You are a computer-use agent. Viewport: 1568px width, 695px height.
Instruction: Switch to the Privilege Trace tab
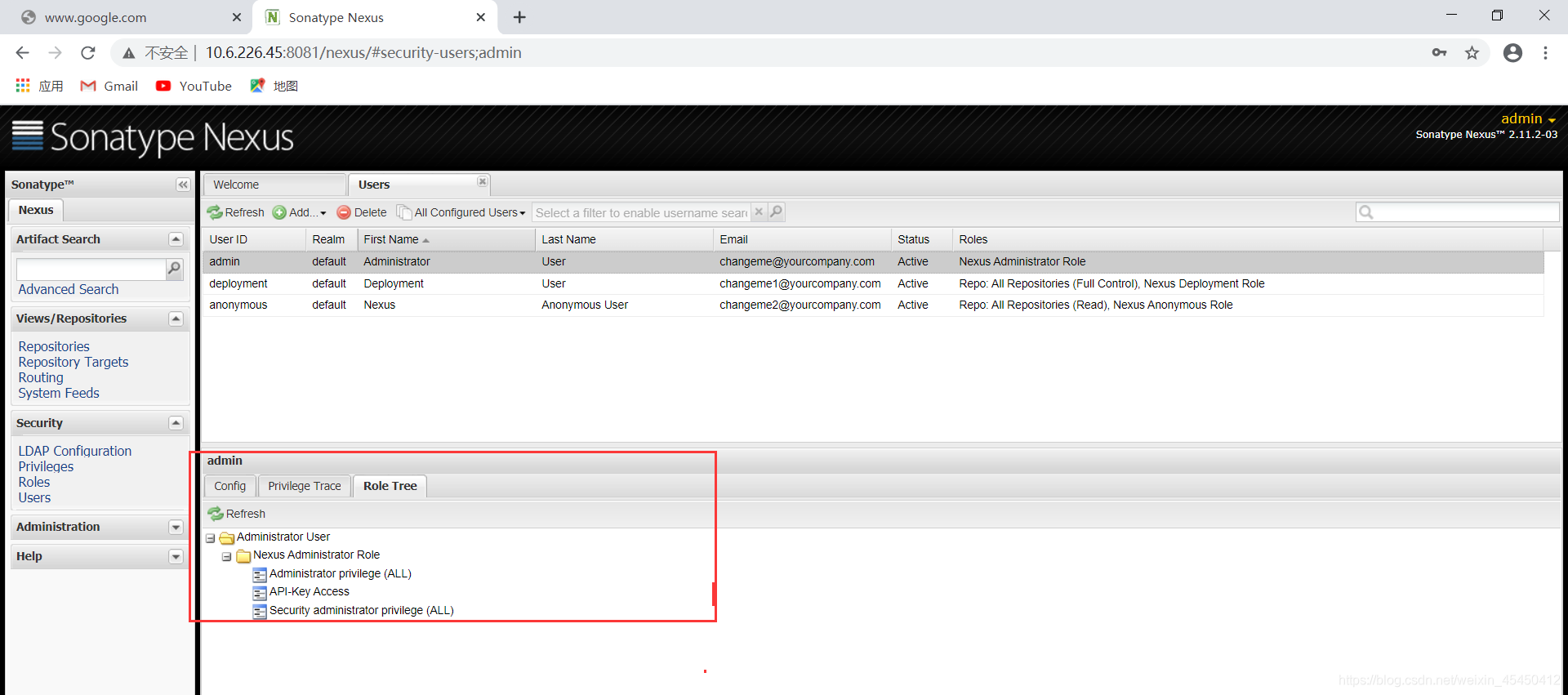pos(305,486)
